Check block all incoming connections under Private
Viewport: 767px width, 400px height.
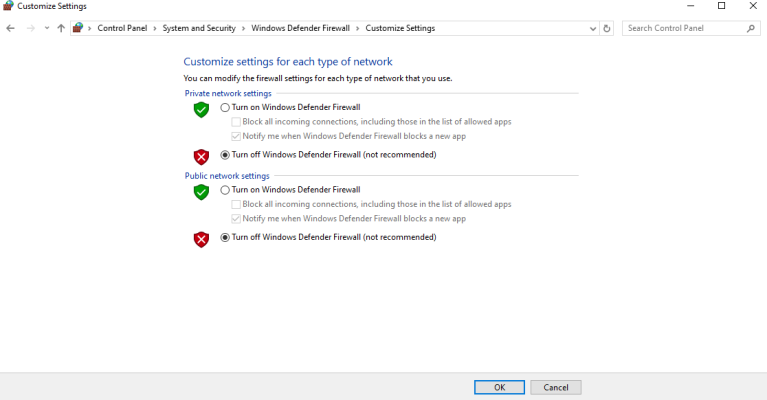236,122
